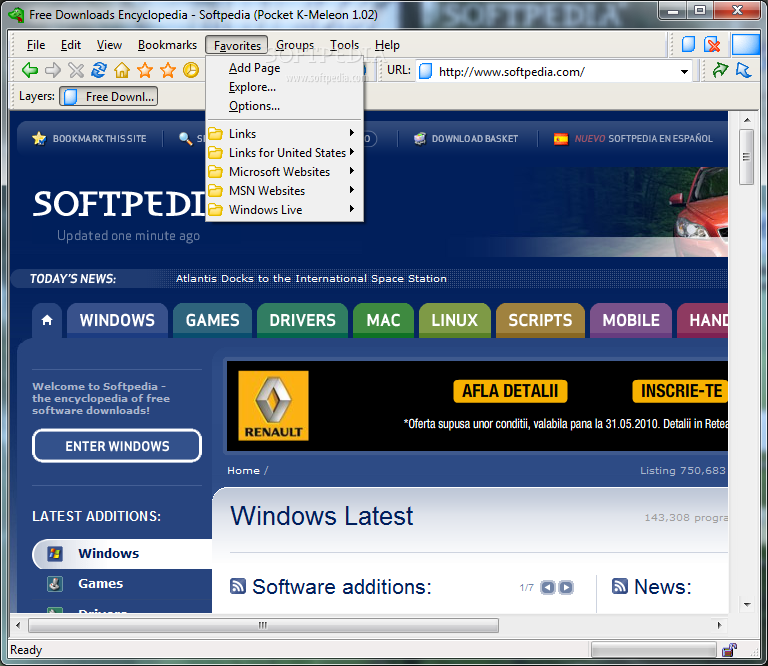Click the blue Reload icon
The image size is (768, 666).
click(99, 70)
